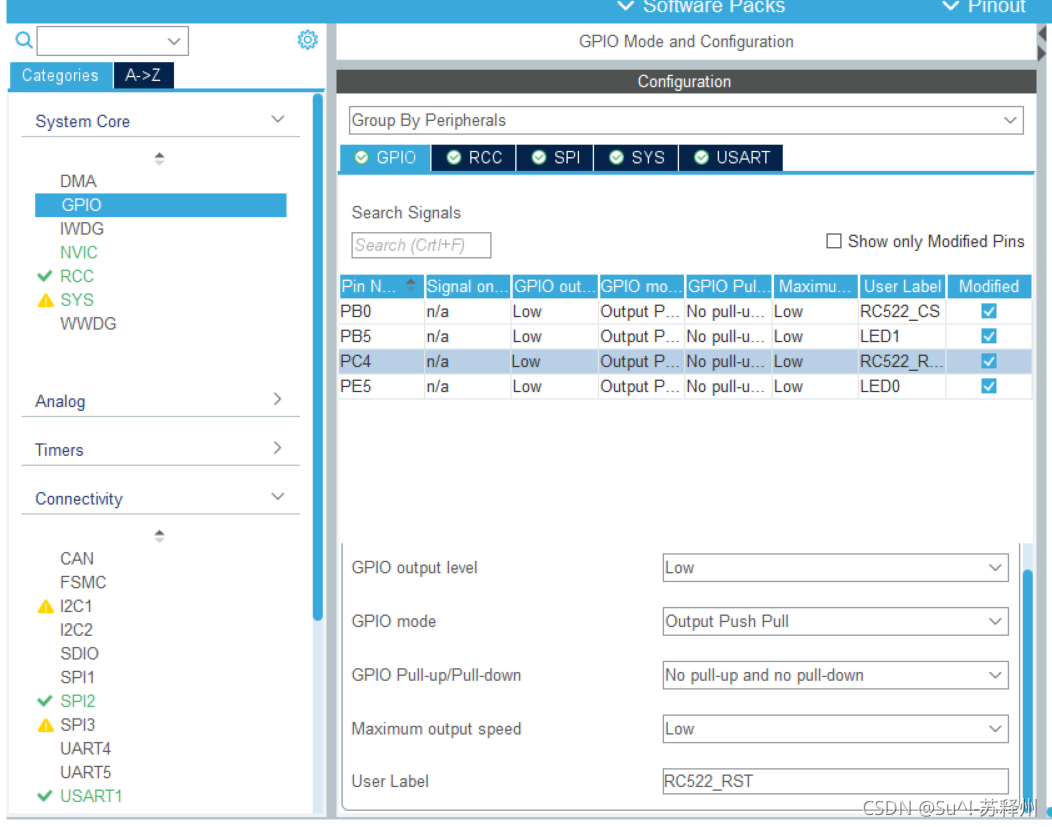Toggle Modified checkbox for PB0 row
Image resolution: width=1052 pixels, height=827 pixels.
(988, 311)
